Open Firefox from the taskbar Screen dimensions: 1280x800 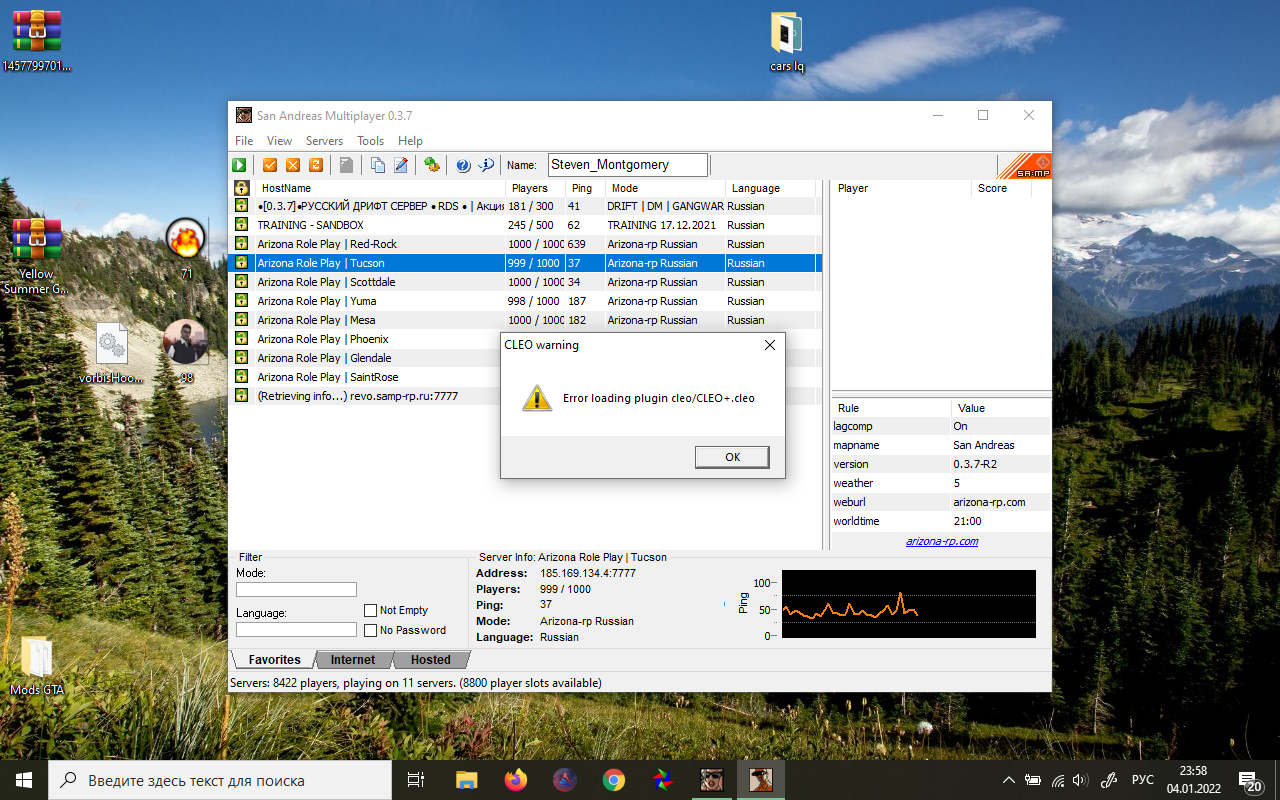(516, 780)
